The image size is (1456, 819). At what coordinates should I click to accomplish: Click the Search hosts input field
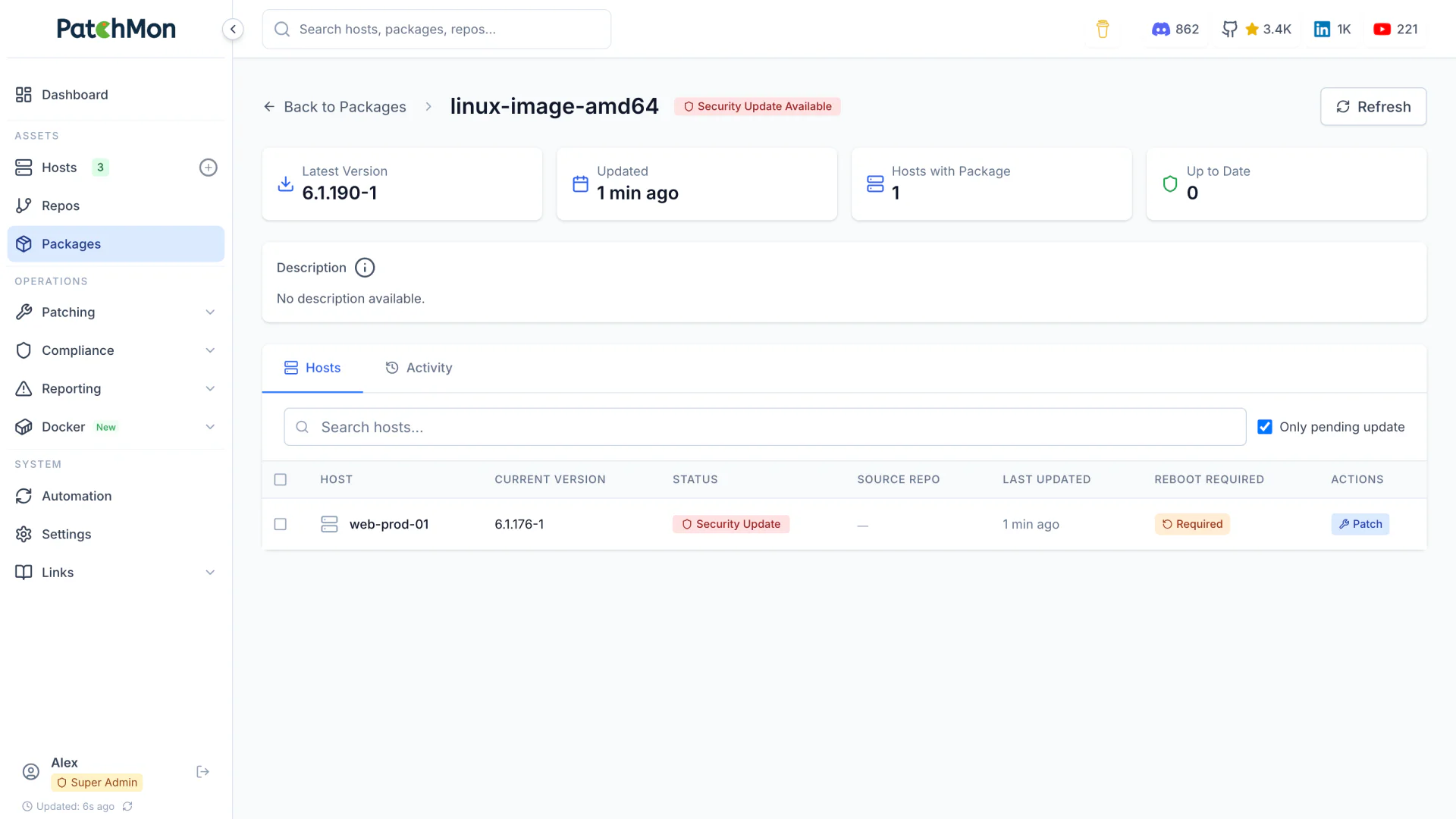click(x=765, y=427)
